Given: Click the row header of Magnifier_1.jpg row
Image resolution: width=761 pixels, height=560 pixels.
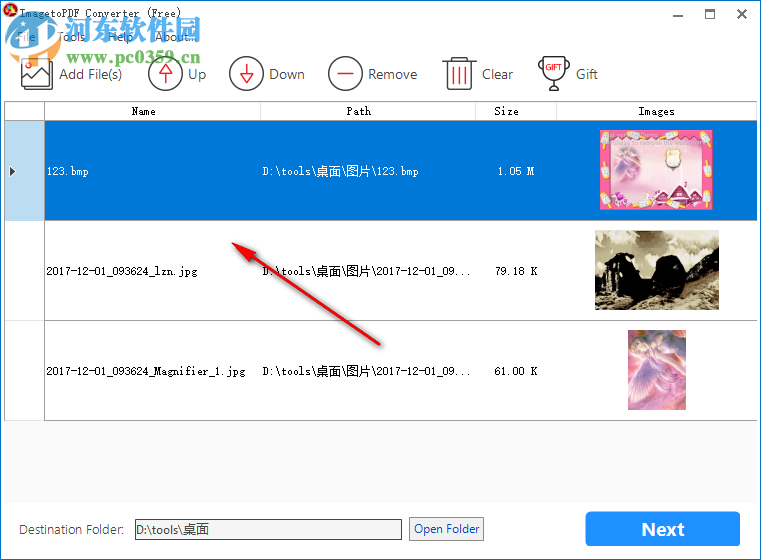Looking at the screenshot, I should coord(24,371).
